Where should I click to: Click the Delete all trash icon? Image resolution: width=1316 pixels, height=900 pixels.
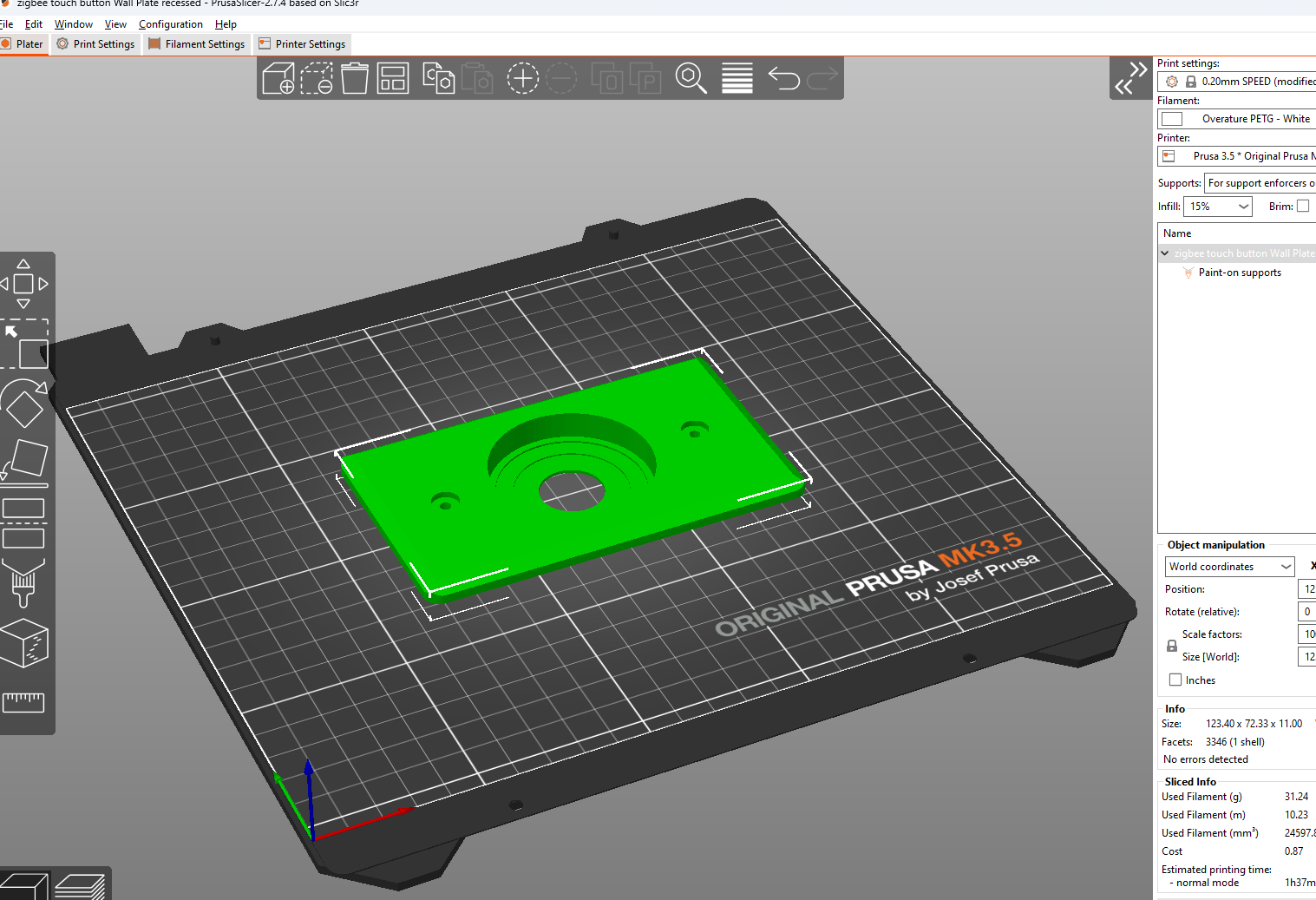[354, 79]
